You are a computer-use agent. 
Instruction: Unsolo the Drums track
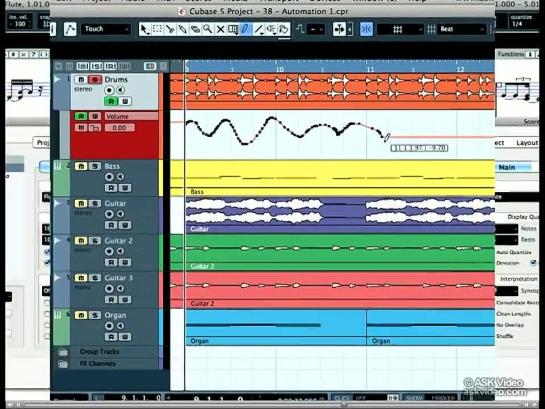tap(94, 80)
